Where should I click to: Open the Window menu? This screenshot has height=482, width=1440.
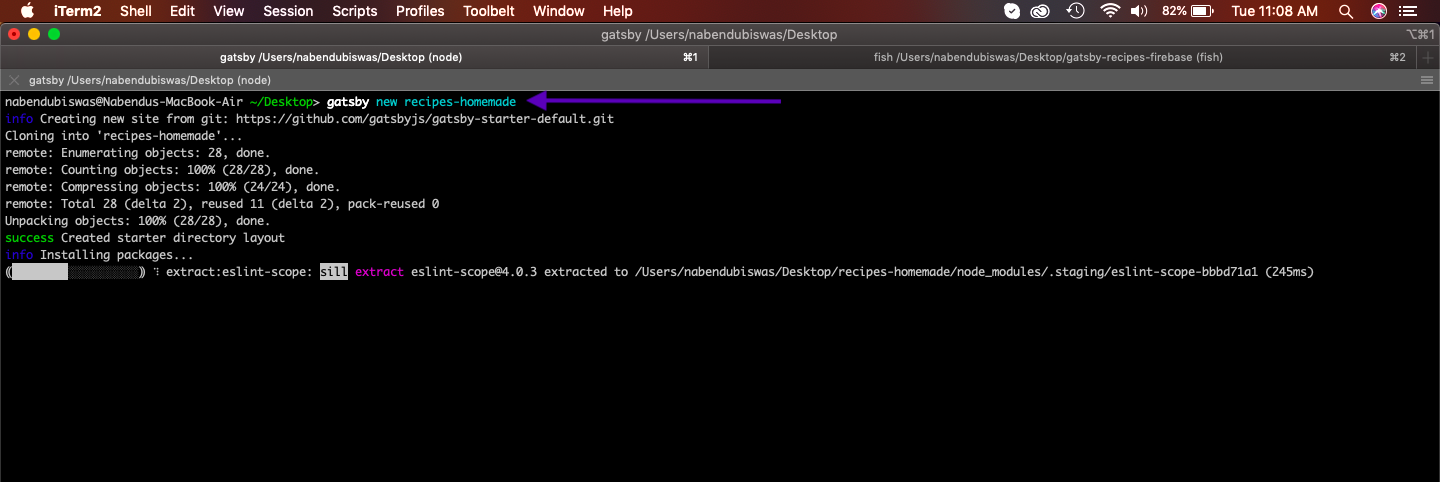tap(559, 11)
